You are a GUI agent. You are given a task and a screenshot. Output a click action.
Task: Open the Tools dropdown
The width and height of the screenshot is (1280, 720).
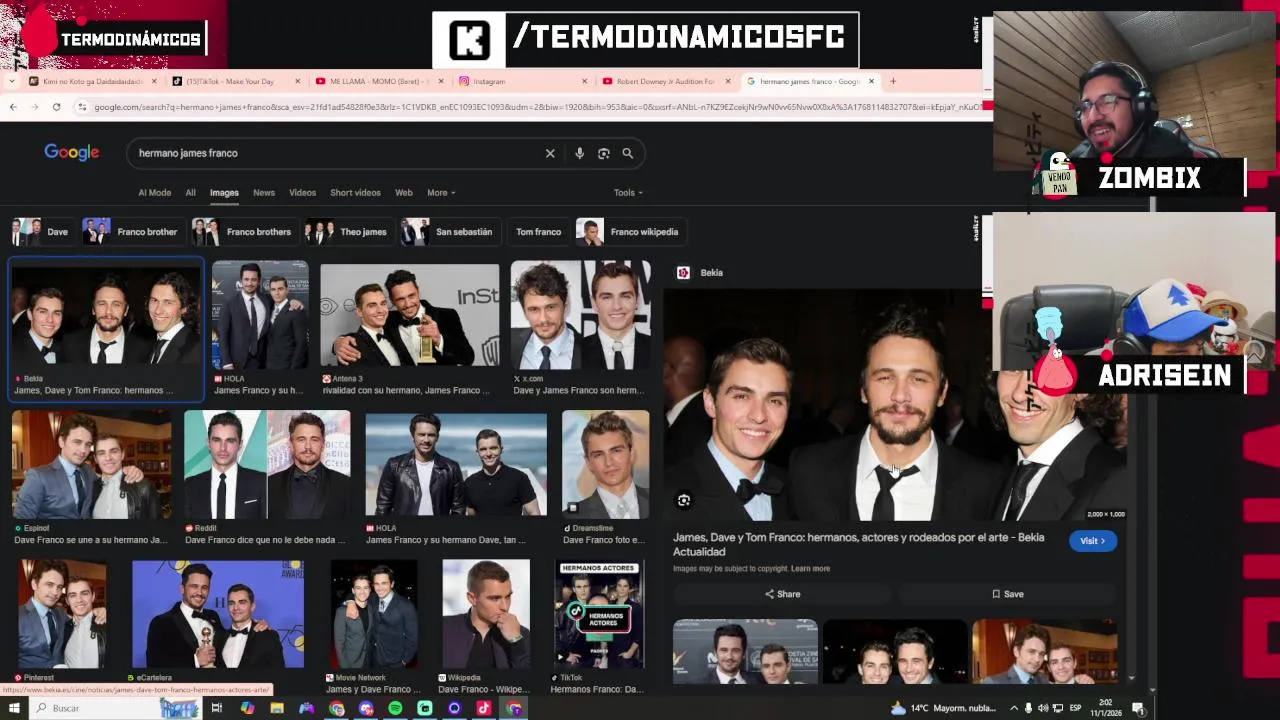click(x=628, y=192)
